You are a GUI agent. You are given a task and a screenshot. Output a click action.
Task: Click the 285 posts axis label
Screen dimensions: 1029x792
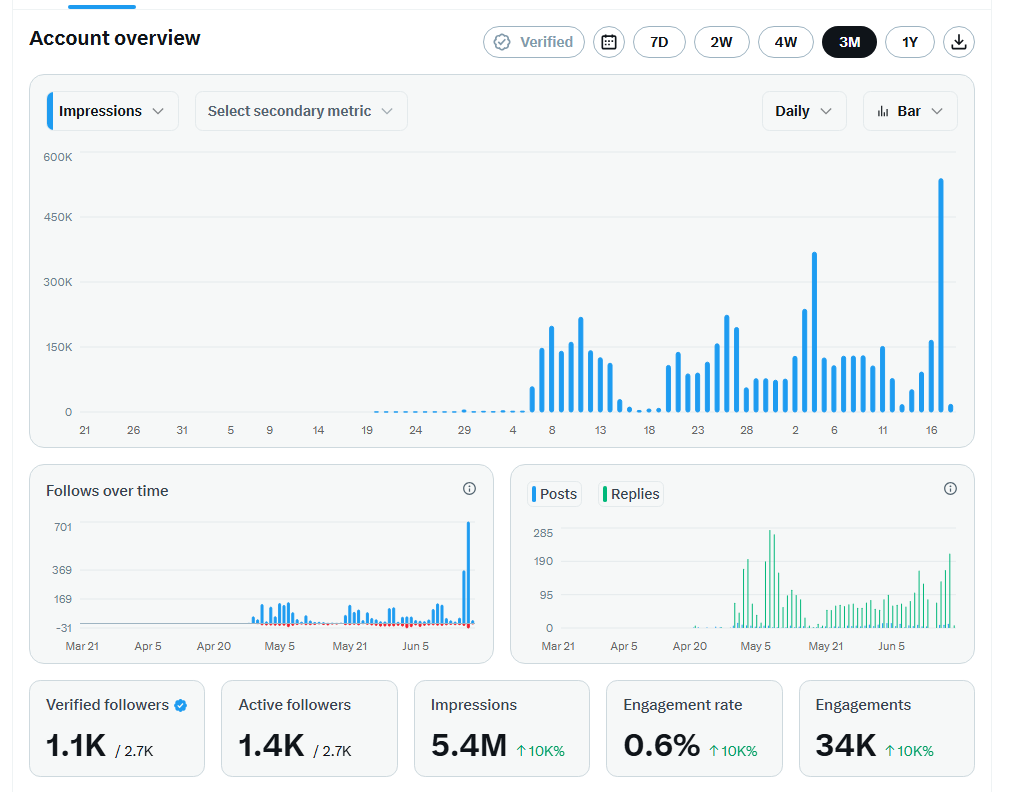coord(543,533)
